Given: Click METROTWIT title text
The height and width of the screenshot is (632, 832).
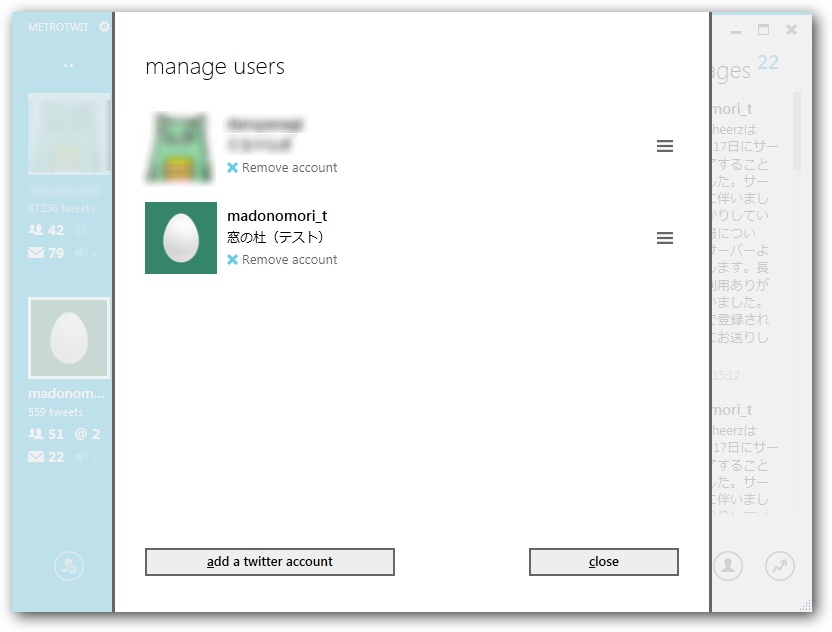Looking at the screenshot, I should pos(58,27).
